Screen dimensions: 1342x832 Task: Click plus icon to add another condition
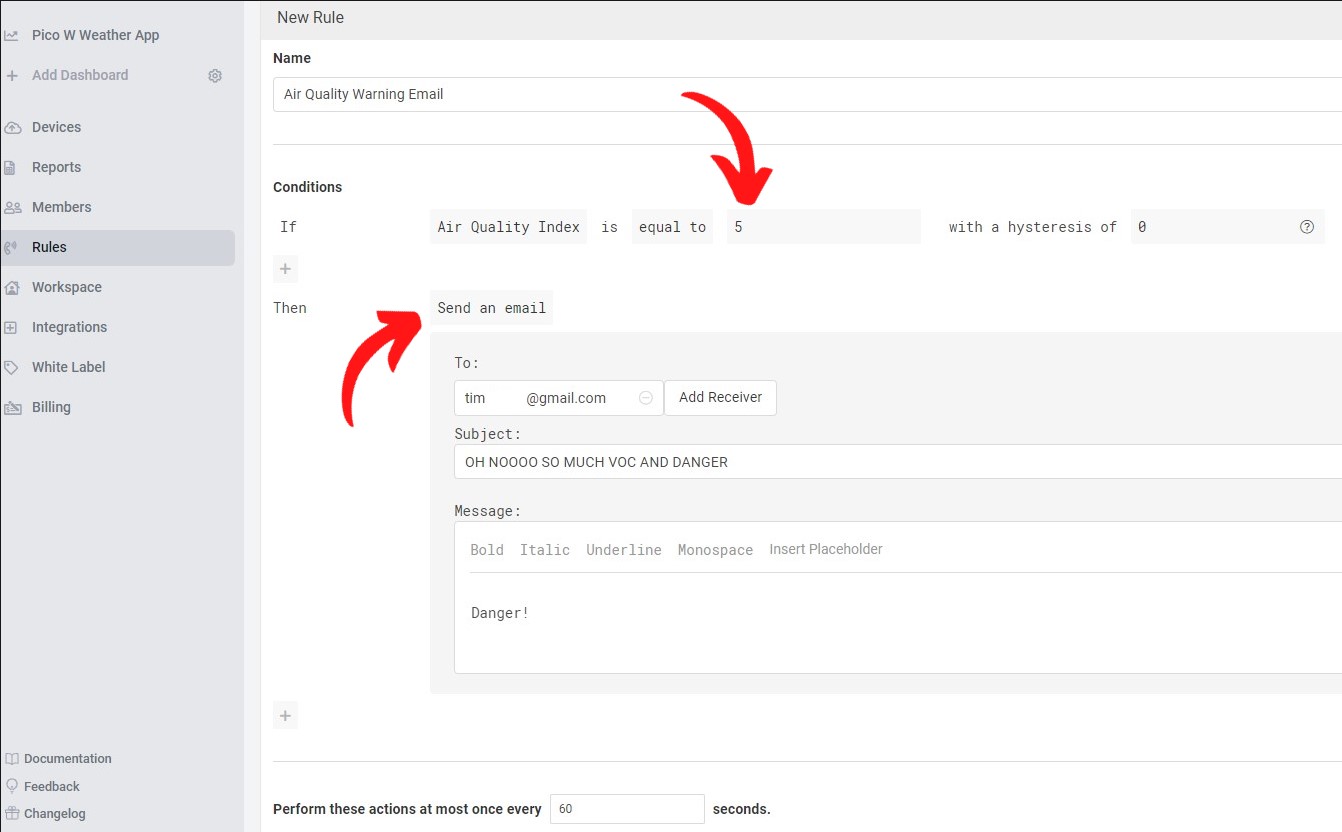coord(285,269)
